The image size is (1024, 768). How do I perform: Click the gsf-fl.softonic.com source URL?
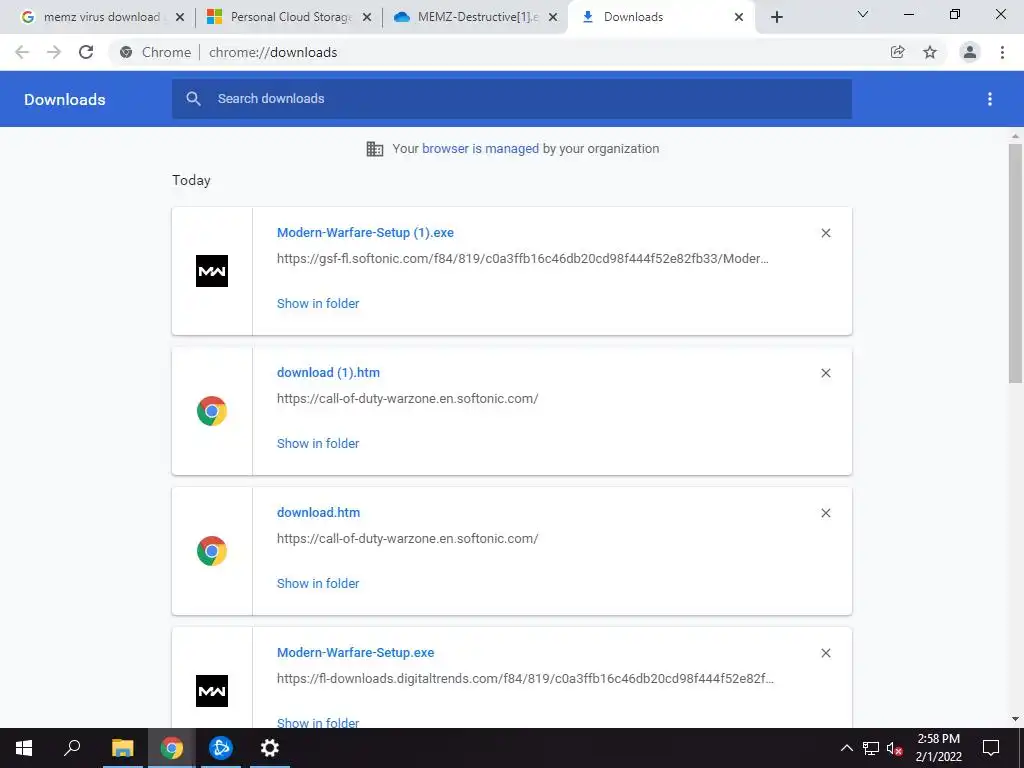point(522,259)
